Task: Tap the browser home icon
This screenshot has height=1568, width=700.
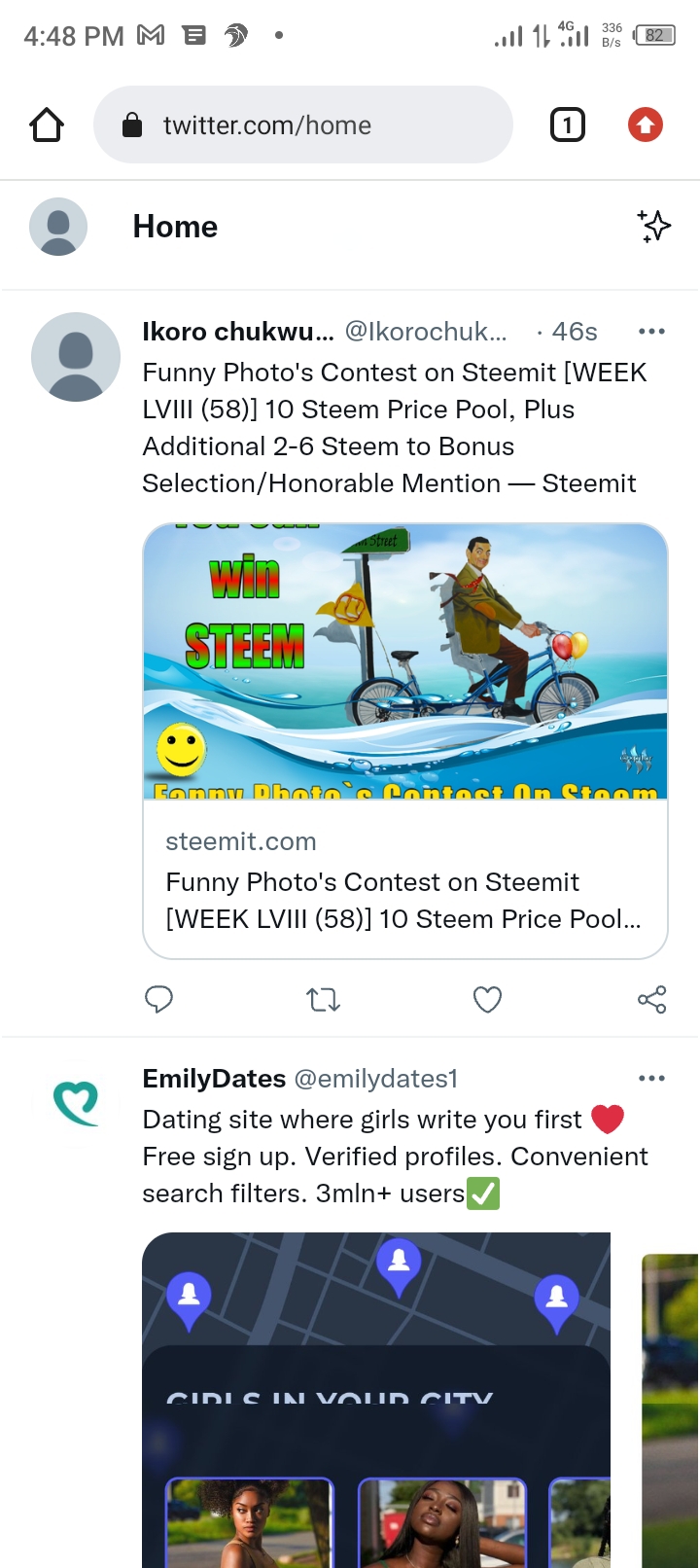Action: (47, 125)
